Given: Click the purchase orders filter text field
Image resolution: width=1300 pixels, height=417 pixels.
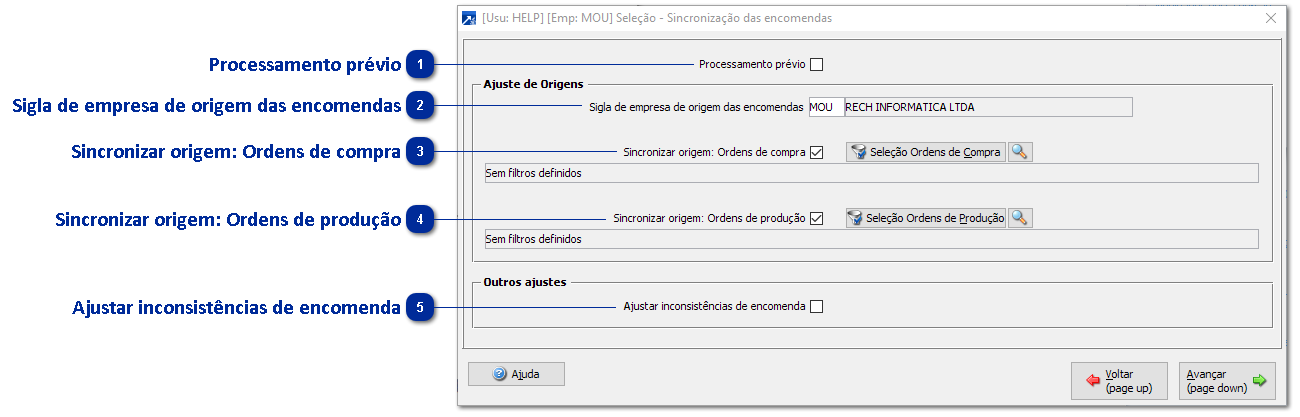Looking at the screenshot, I should (868, 173).
